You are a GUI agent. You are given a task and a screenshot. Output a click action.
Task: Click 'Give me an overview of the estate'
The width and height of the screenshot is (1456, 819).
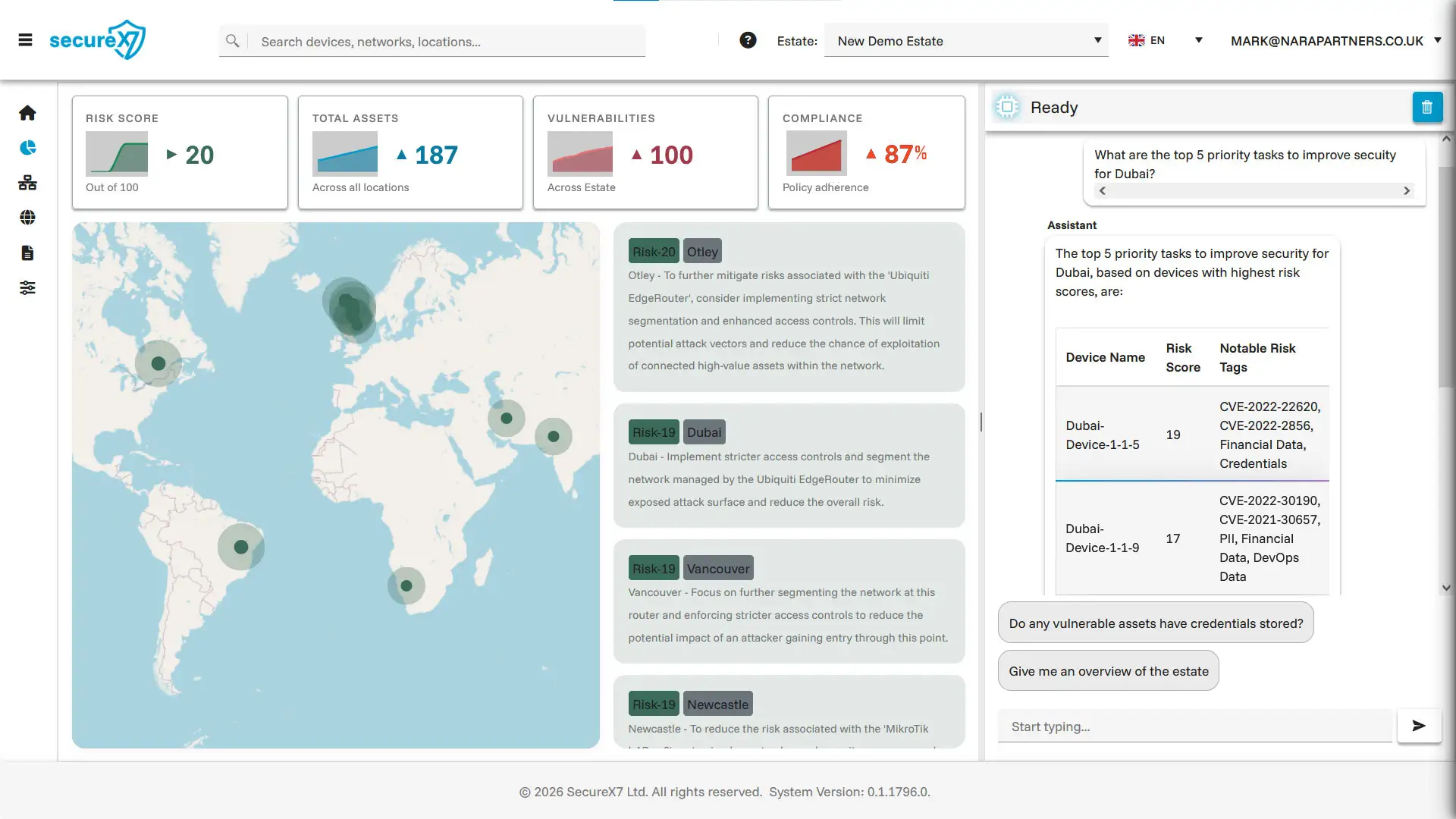tap(1108, 670)
